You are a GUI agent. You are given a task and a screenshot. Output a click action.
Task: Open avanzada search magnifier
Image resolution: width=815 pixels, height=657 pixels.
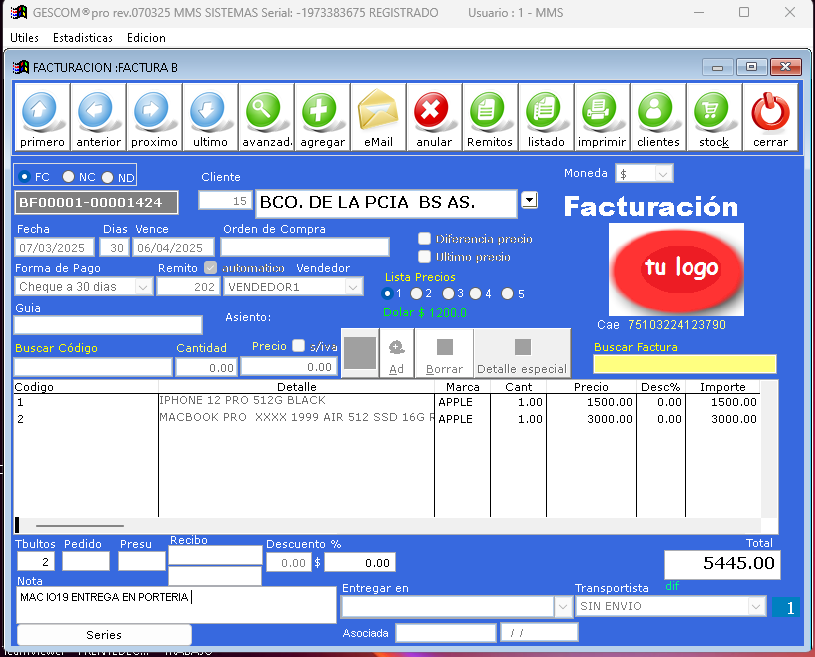(x=267, y=117)
